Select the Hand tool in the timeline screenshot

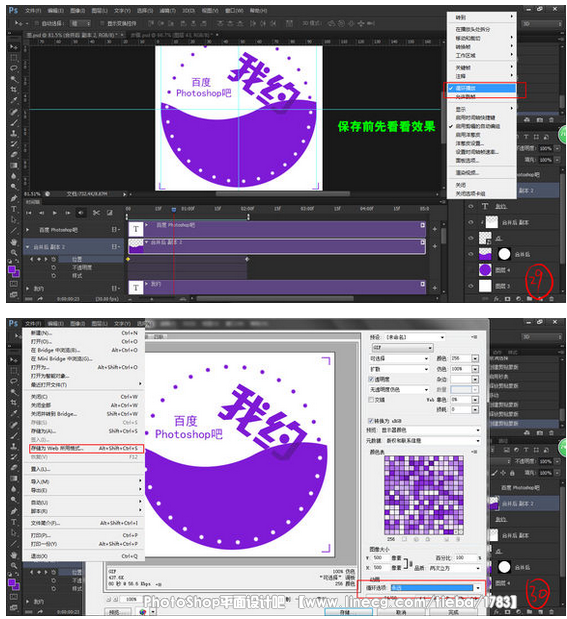[14, 242]
